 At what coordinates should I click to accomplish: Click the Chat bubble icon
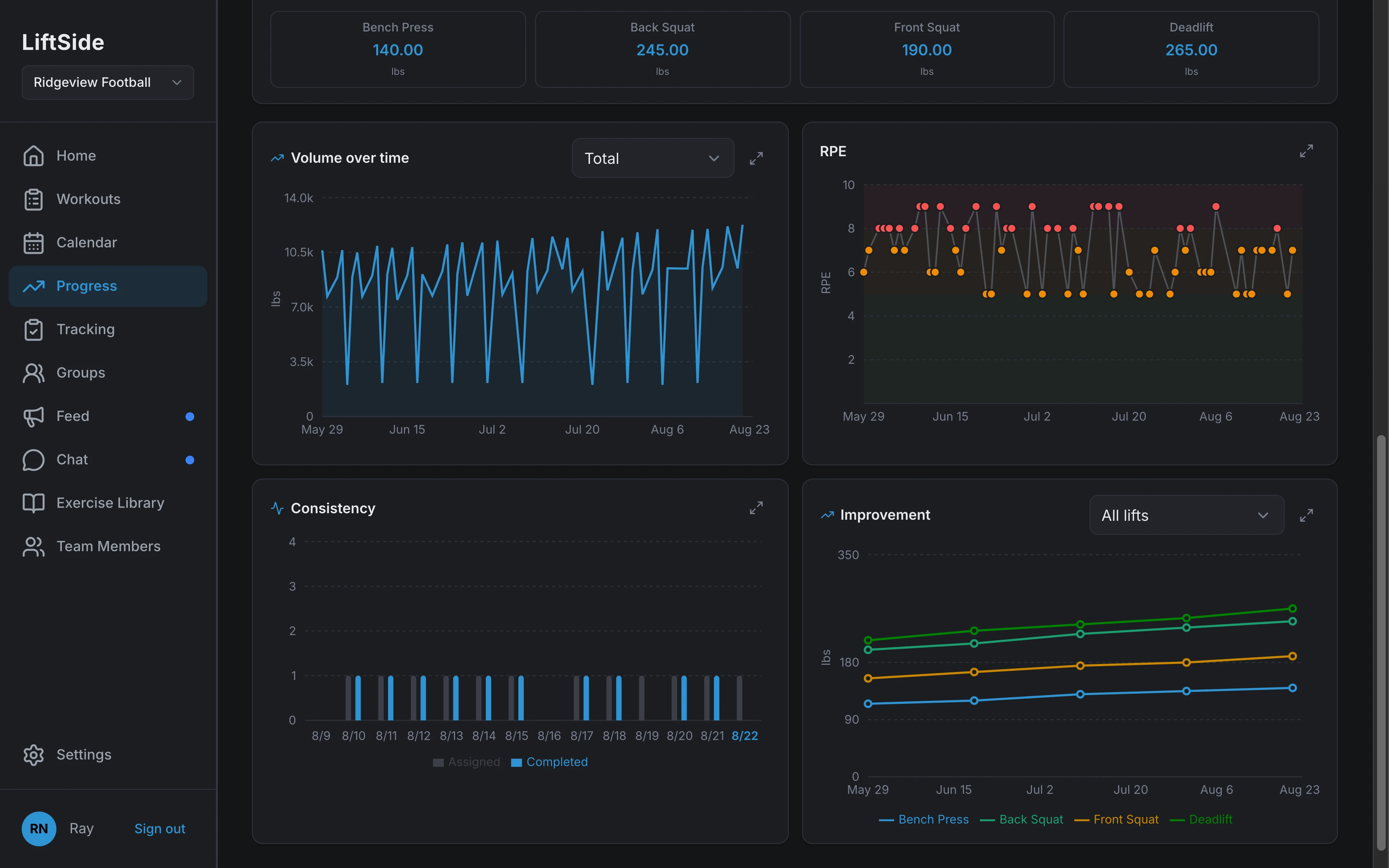coord(33,460)
